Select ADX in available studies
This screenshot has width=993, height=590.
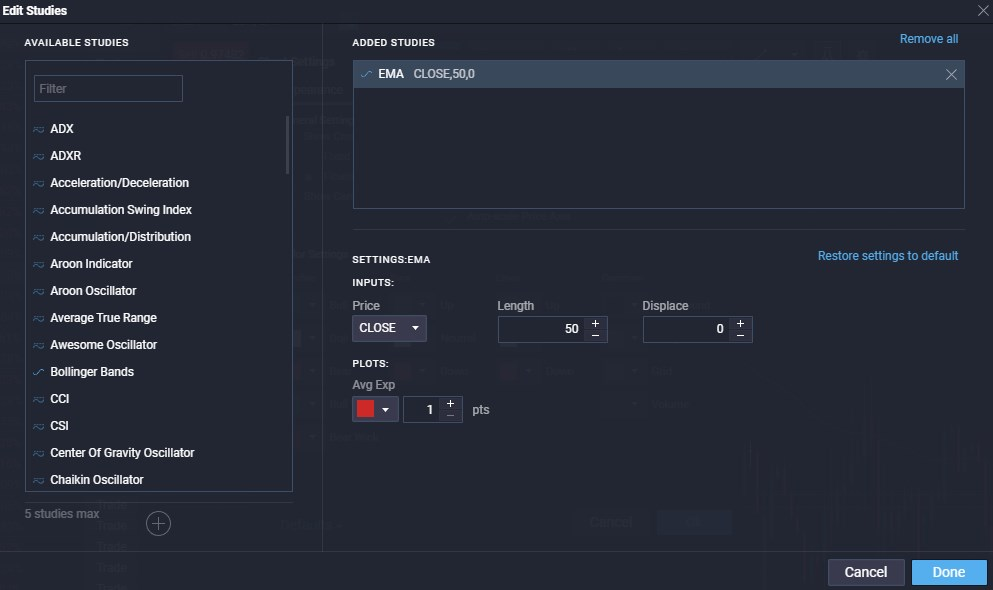click(x=62, y=129)
